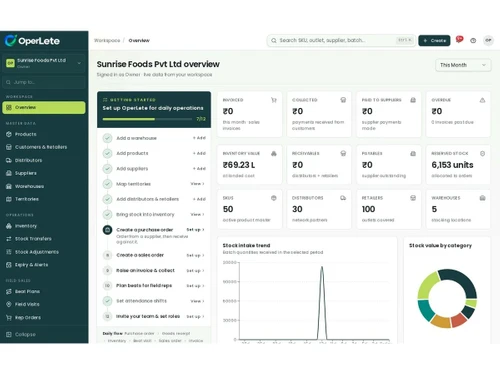Screen dimensions: 500x375
Task: Click the Warehouses card icon
Action: pos(482,198)
